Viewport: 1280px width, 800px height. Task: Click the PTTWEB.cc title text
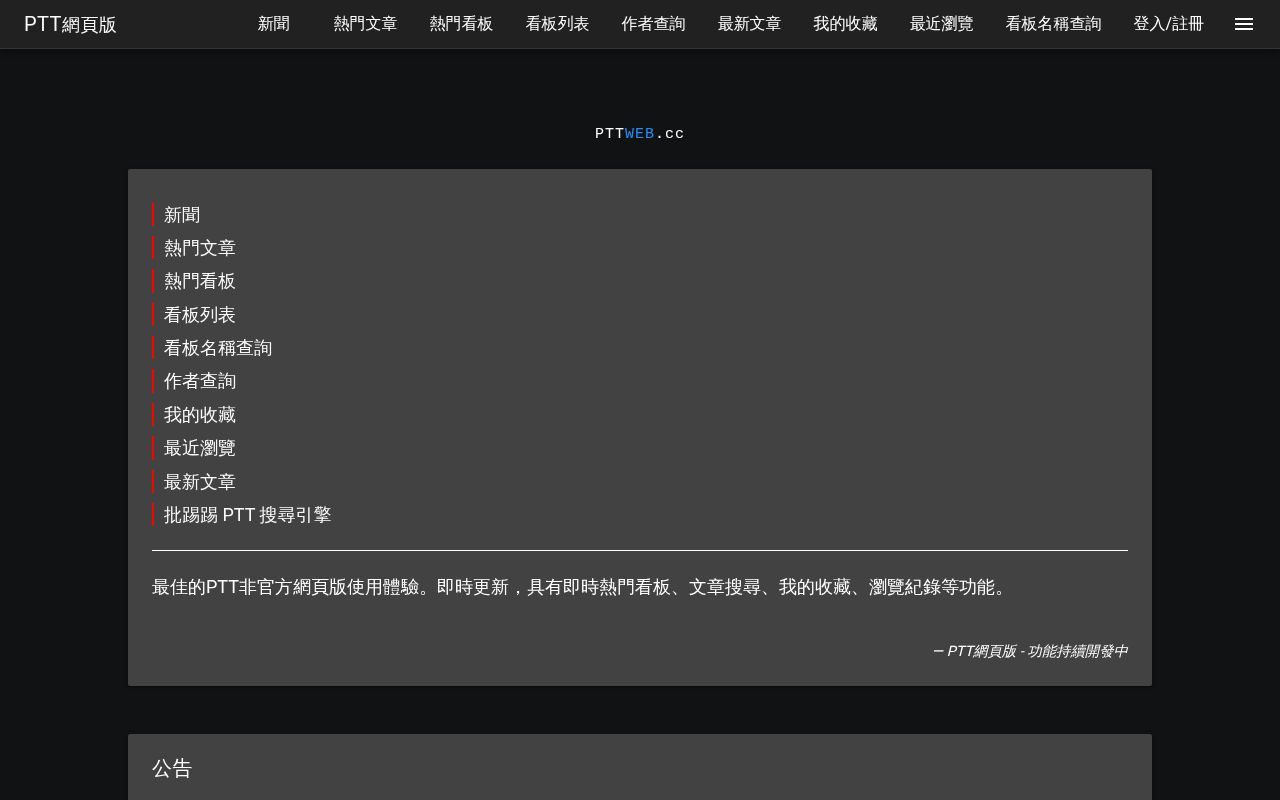click(640, 134)
